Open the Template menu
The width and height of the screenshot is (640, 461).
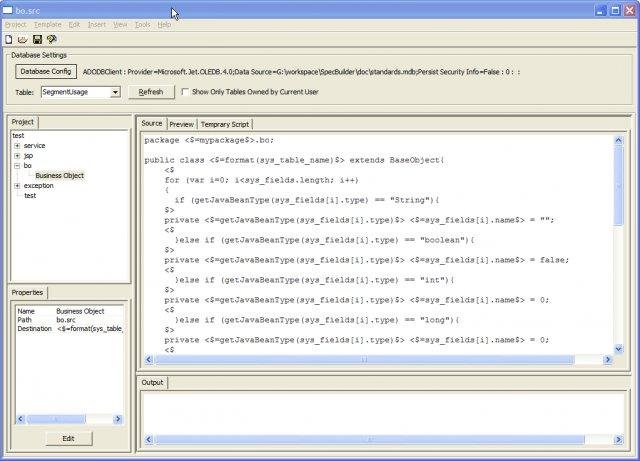coord(47,25)
